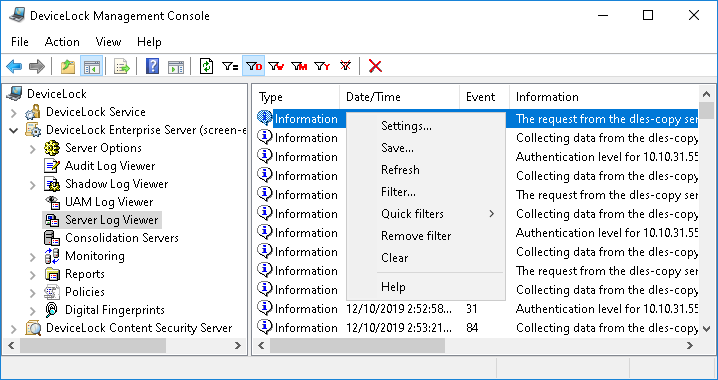Expand the DeviceLock Service tree node
The height and width of the screenshot is (380, 718).
tap(14, 113)
